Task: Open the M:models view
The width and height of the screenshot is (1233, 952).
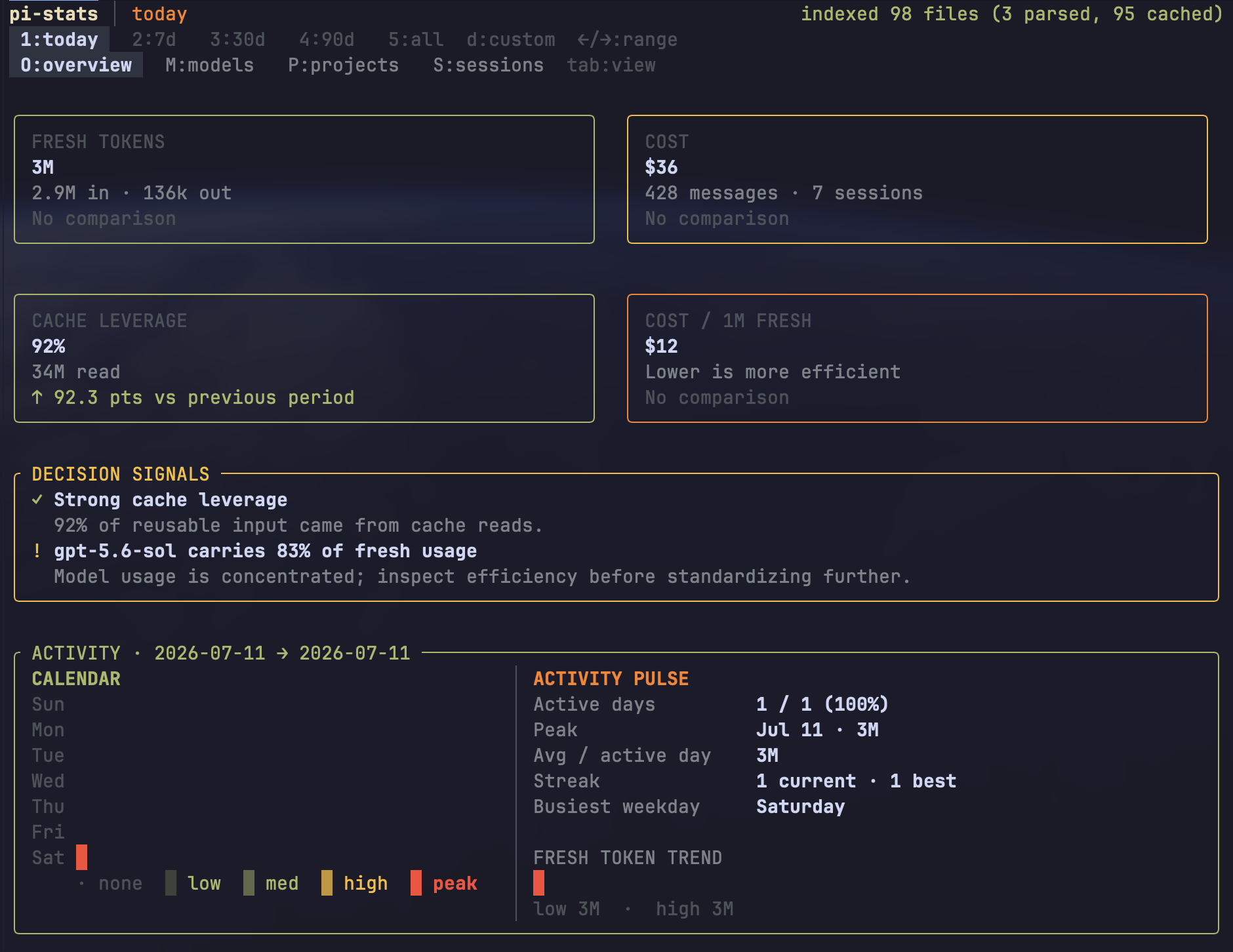Action: point(210,65)
